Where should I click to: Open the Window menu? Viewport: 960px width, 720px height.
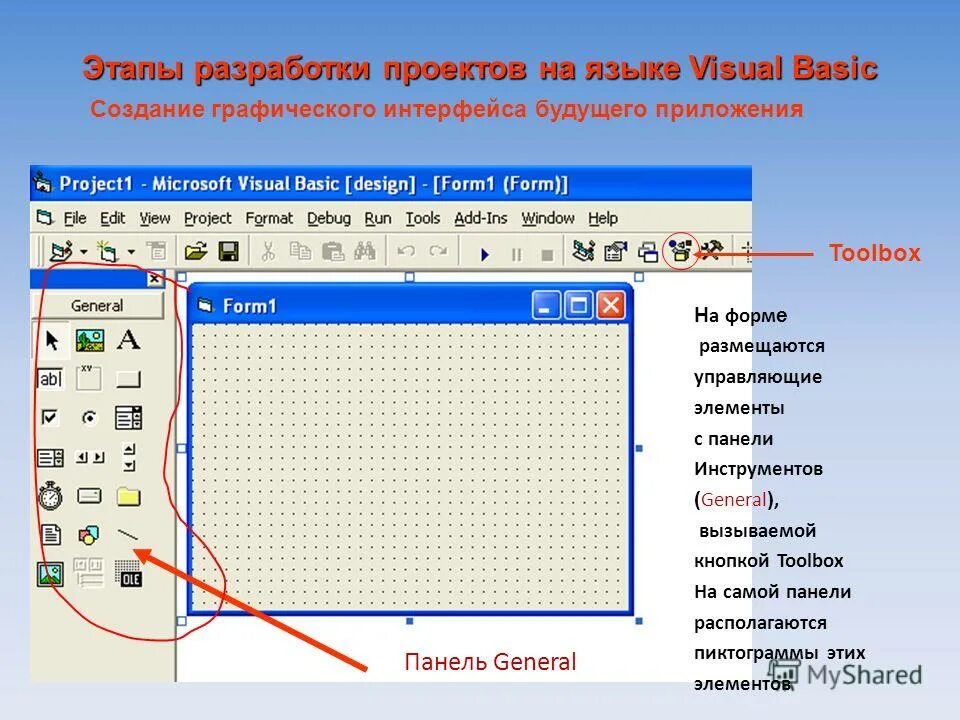(548, 219)
